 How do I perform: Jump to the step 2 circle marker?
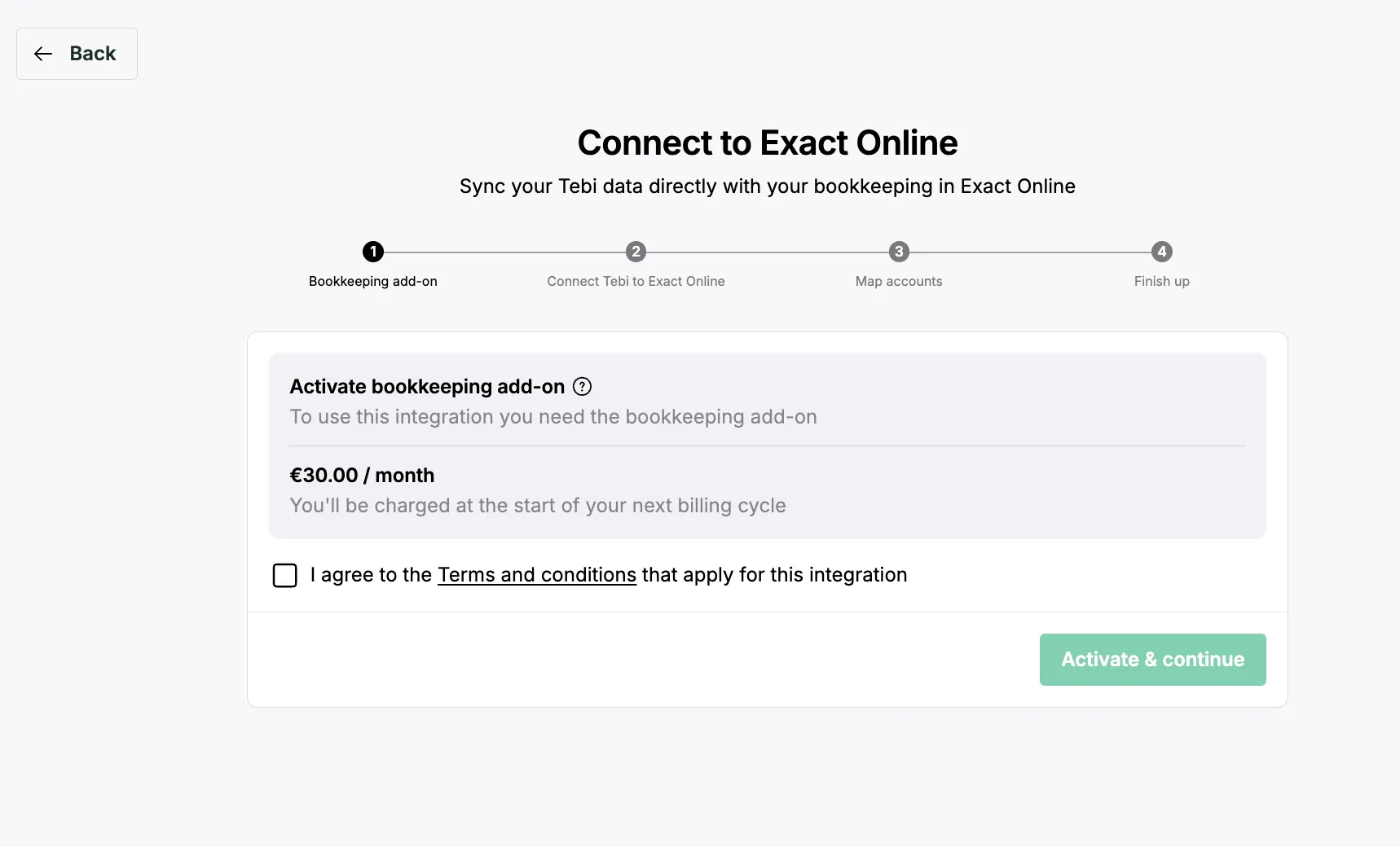pos(636,252)
